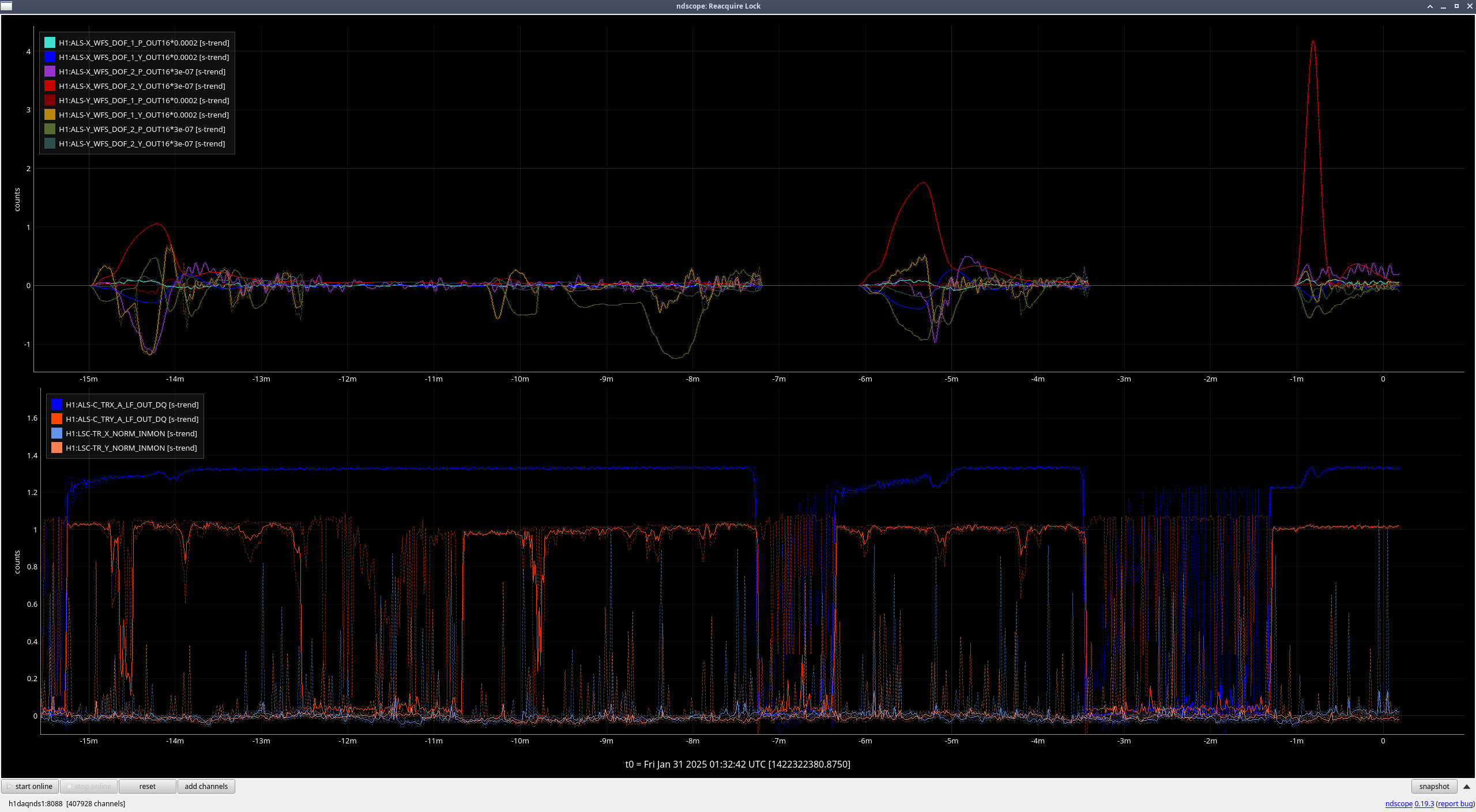
Task: Select legend label H1:ALS-X_WFS_DOF_1_P_OUT16*0.0002
Action: pos(144,43)
